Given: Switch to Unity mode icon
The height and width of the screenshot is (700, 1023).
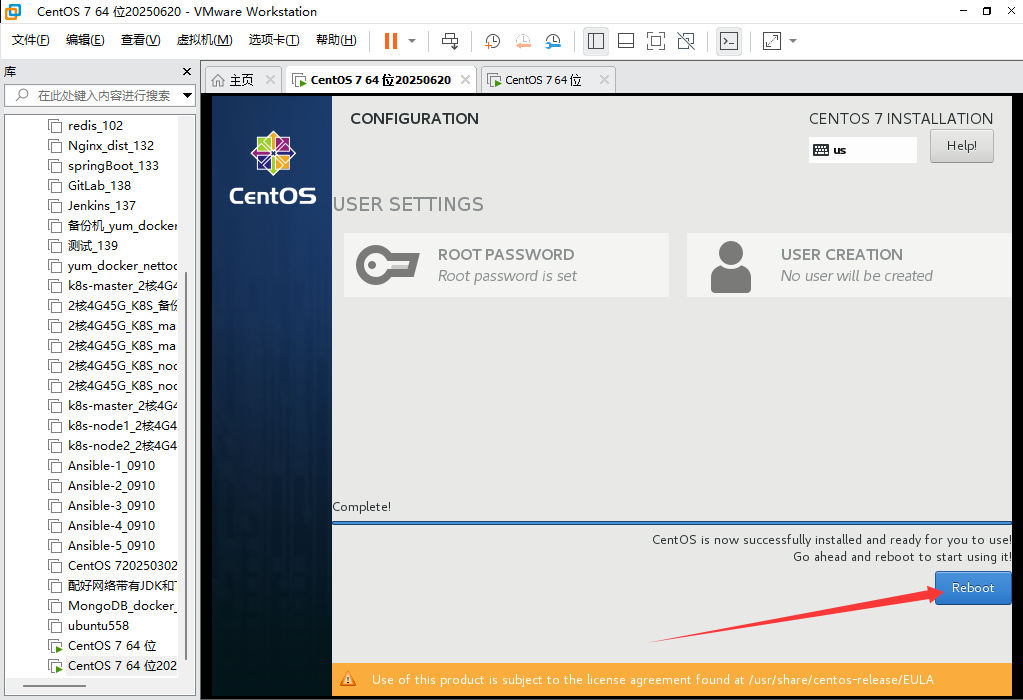Looking at the screenshot, I should (687, 41).
